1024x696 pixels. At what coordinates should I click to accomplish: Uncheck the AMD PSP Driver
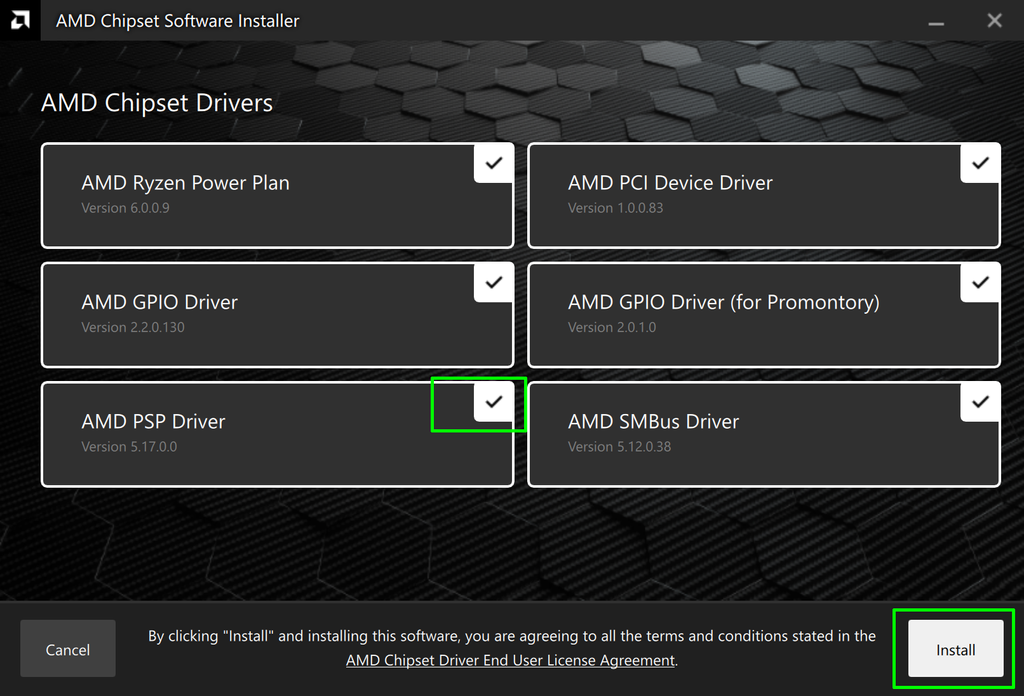tap(493, 402)
